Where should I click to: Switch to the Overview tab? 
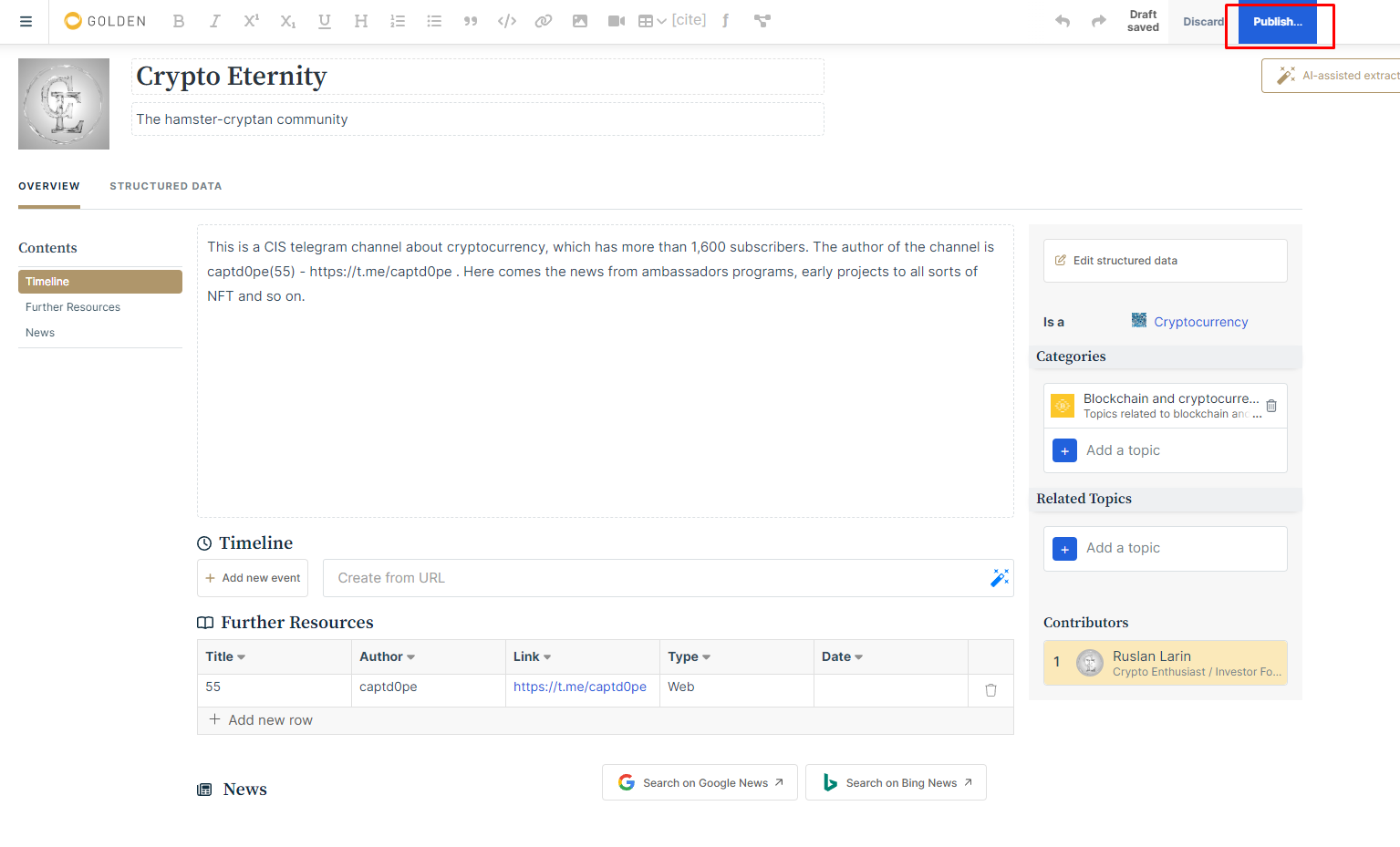(49, 186)
